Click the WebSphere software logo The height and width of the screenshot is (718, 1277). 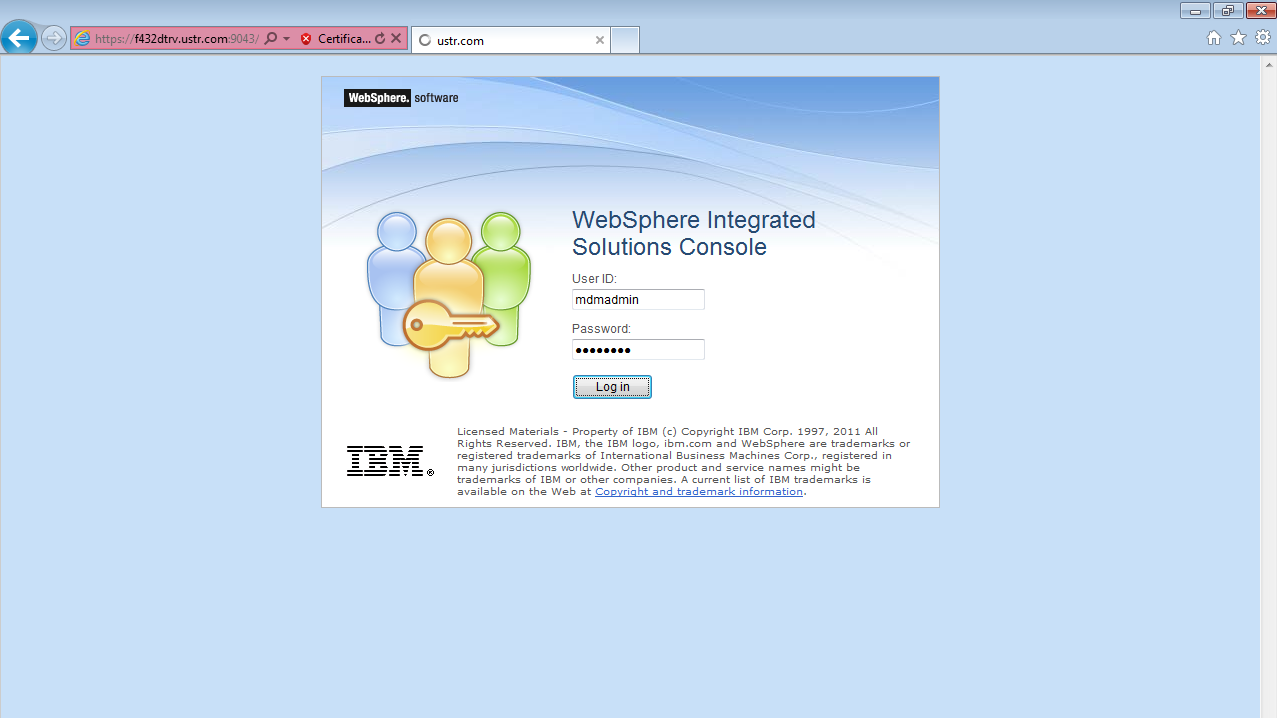pyautogui.click(x=401, y=98)
